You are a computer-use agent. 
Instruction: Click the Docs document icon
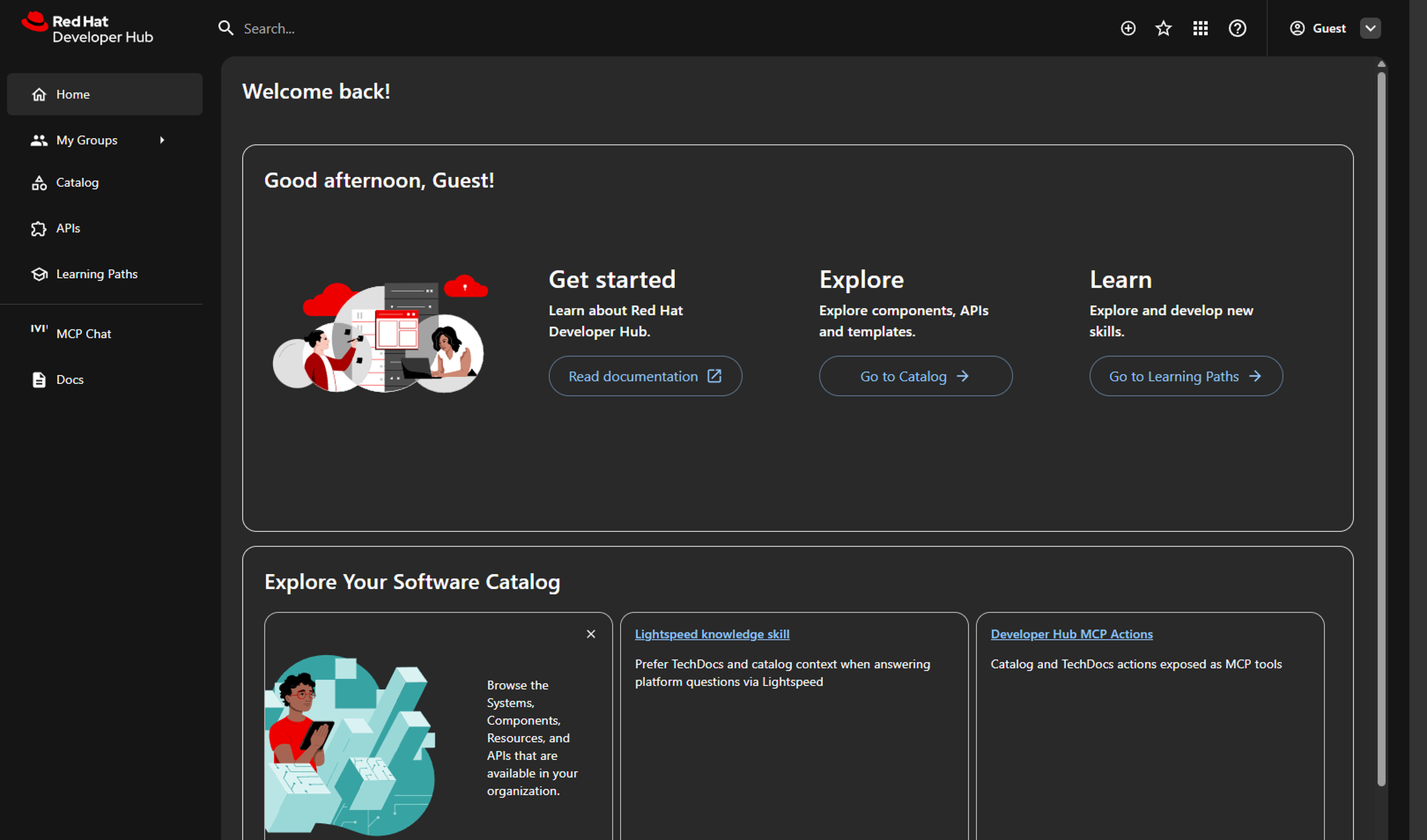point(39,379)
